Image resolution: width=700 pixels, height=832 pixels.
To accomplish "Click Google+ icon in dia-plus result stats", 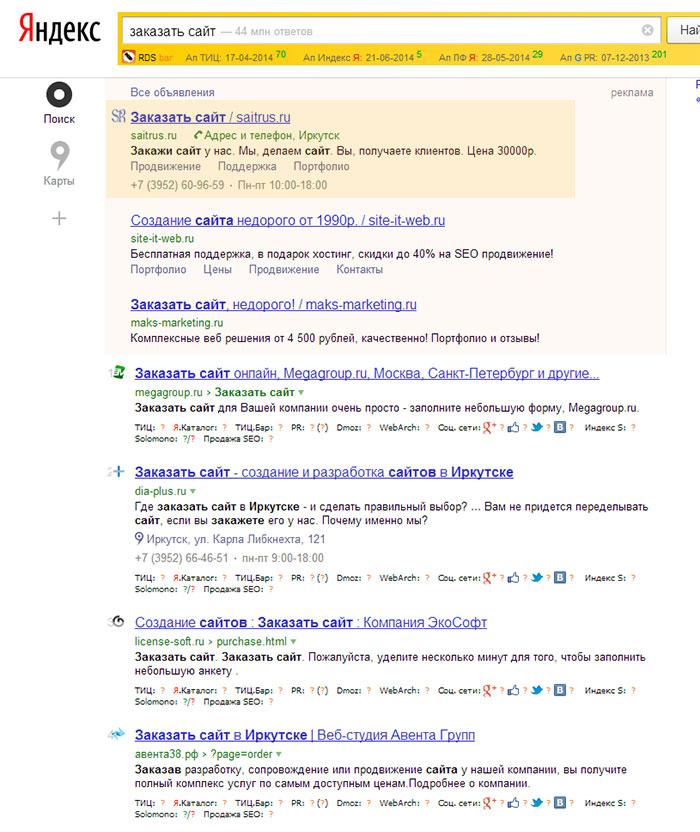I will coord(489,577).
